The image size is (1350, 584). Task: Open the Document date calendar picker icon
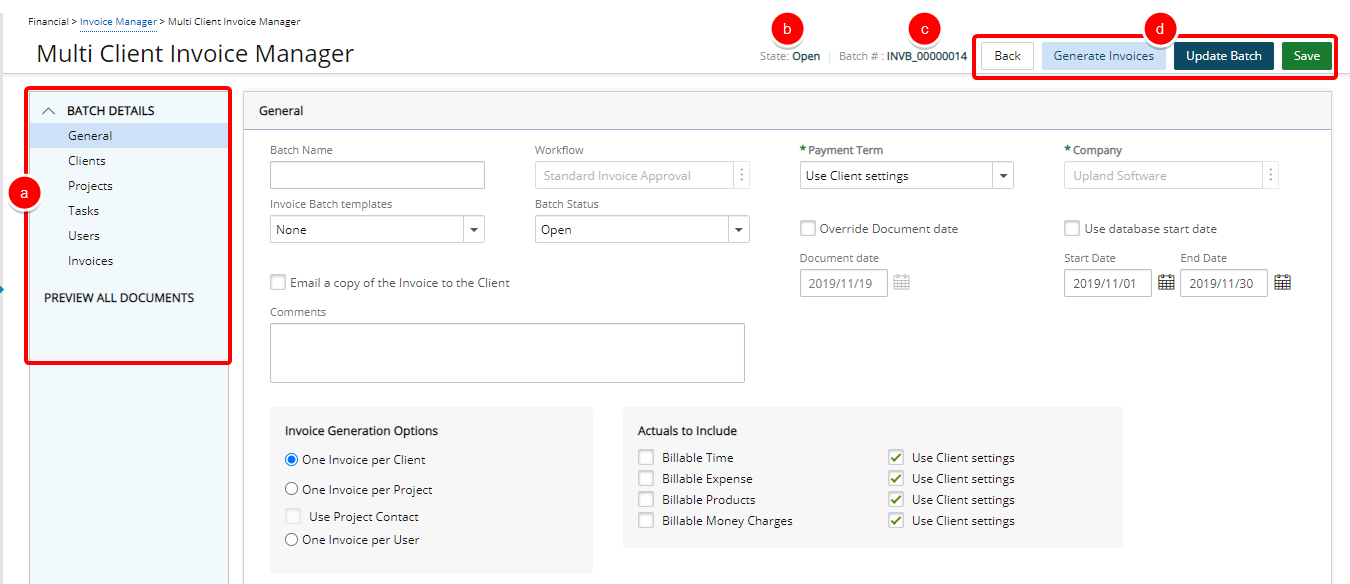click(x=901, y=283)
